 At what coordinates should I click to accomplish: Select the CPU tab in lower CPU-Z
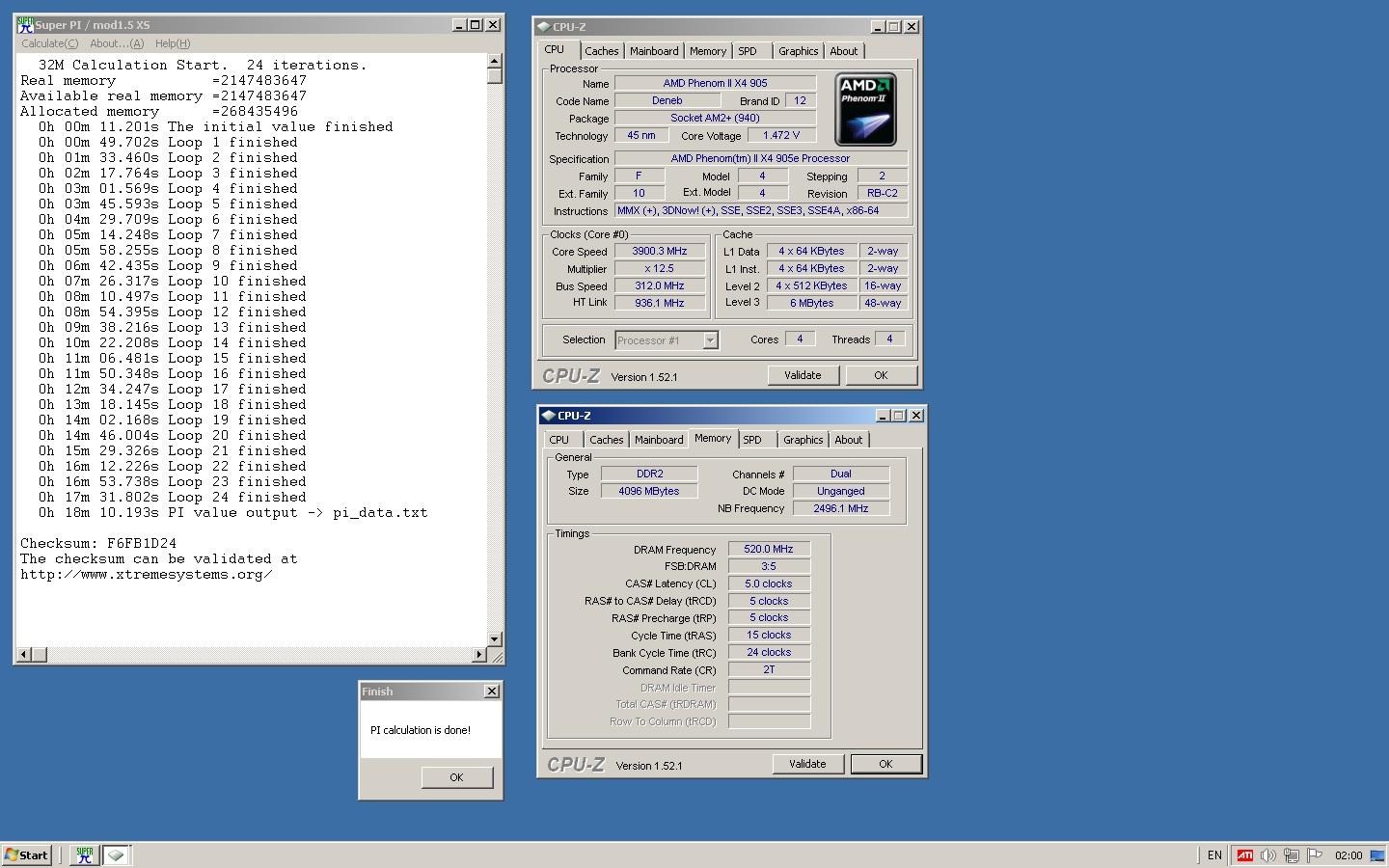click(559, 440)
